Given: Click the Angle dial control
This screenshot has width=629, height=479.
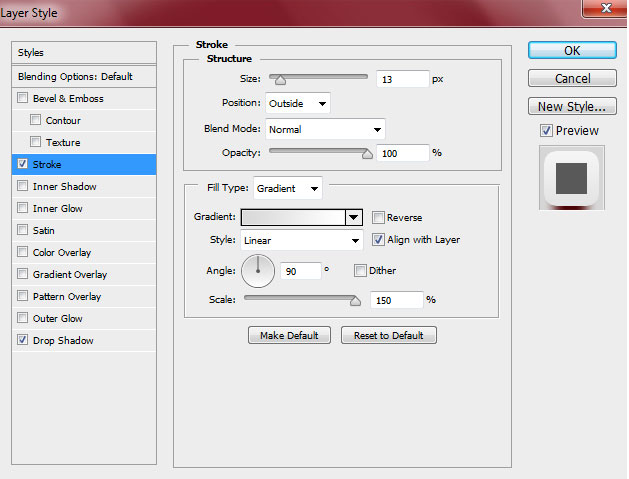Looking at the screenshot, I should [x=258, y=271].
